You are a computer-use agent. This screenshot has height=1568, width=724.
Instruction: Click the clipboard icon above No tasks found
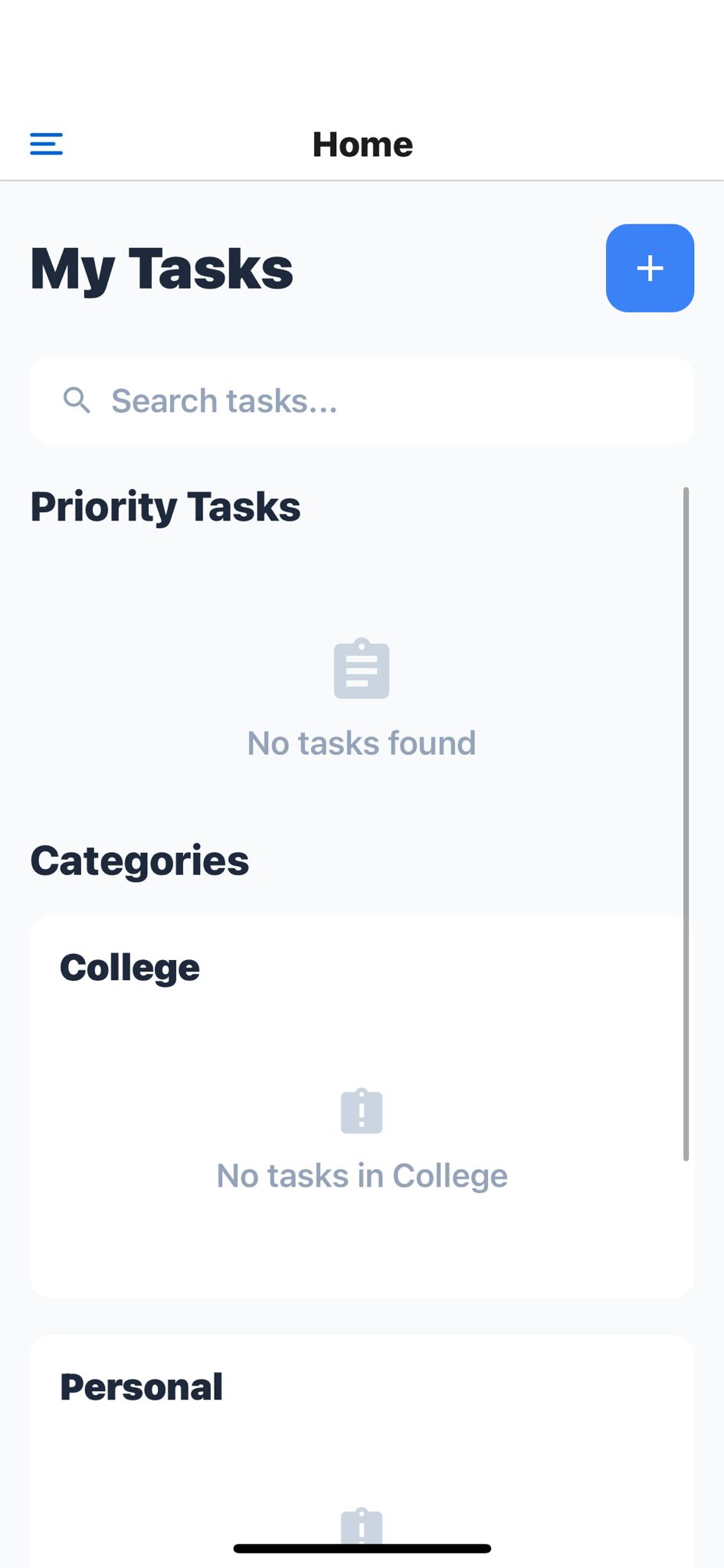pos(362,668)
